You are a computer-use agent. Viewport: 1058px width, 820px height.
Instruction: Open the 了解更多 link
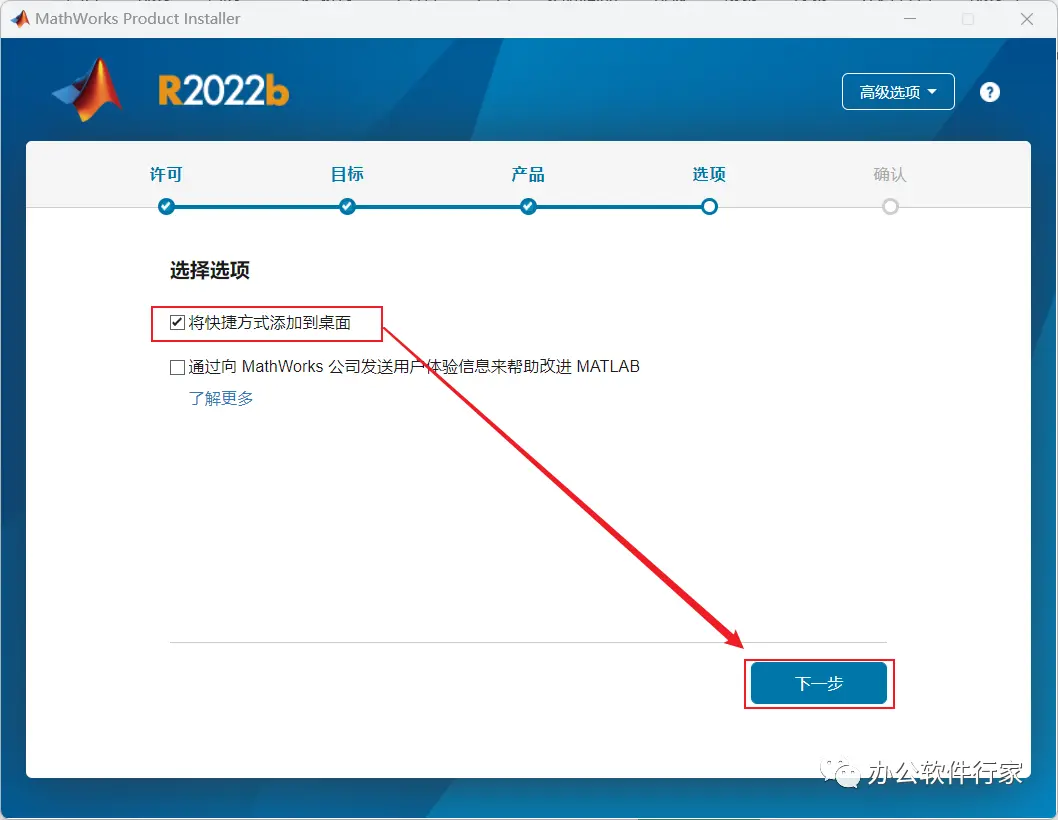pos(221,398)
